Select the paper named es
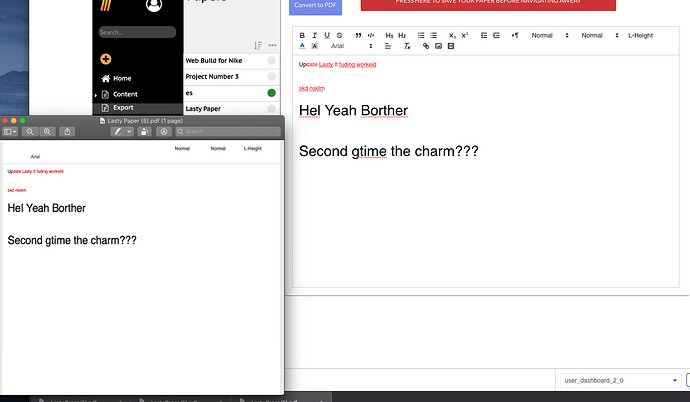The height and width of the screenshot is (402, 690). tap(189, 93)
